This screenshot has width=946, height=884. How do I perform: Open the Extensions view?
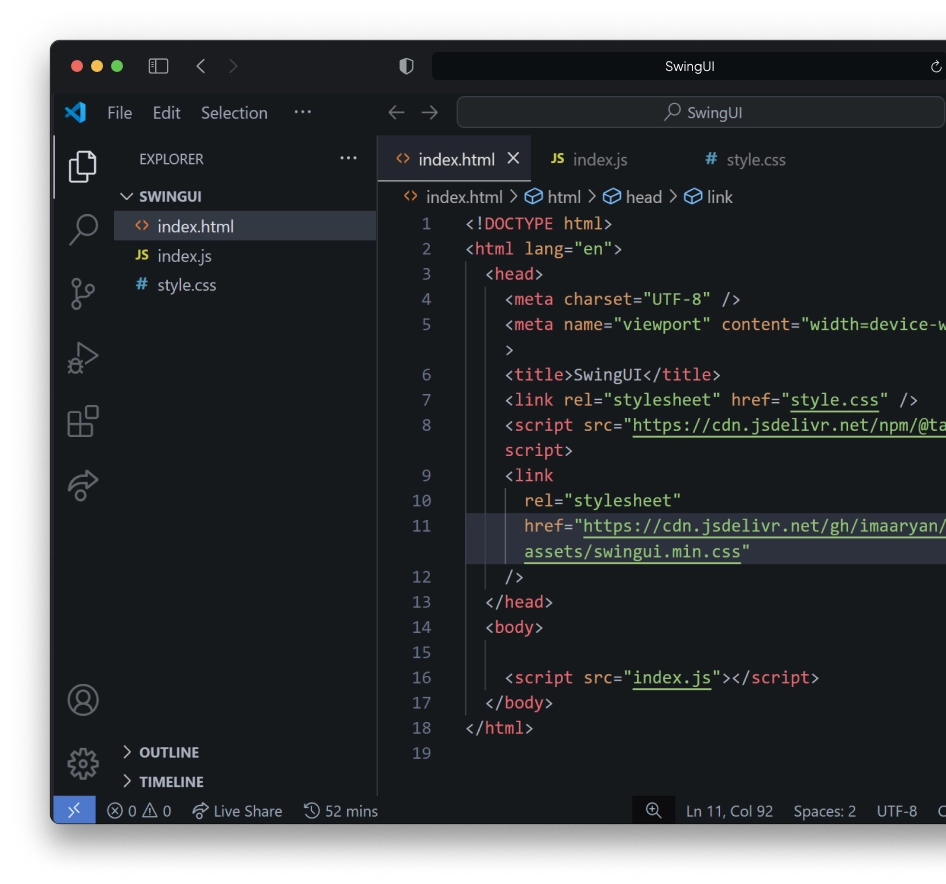coord(83,421)
